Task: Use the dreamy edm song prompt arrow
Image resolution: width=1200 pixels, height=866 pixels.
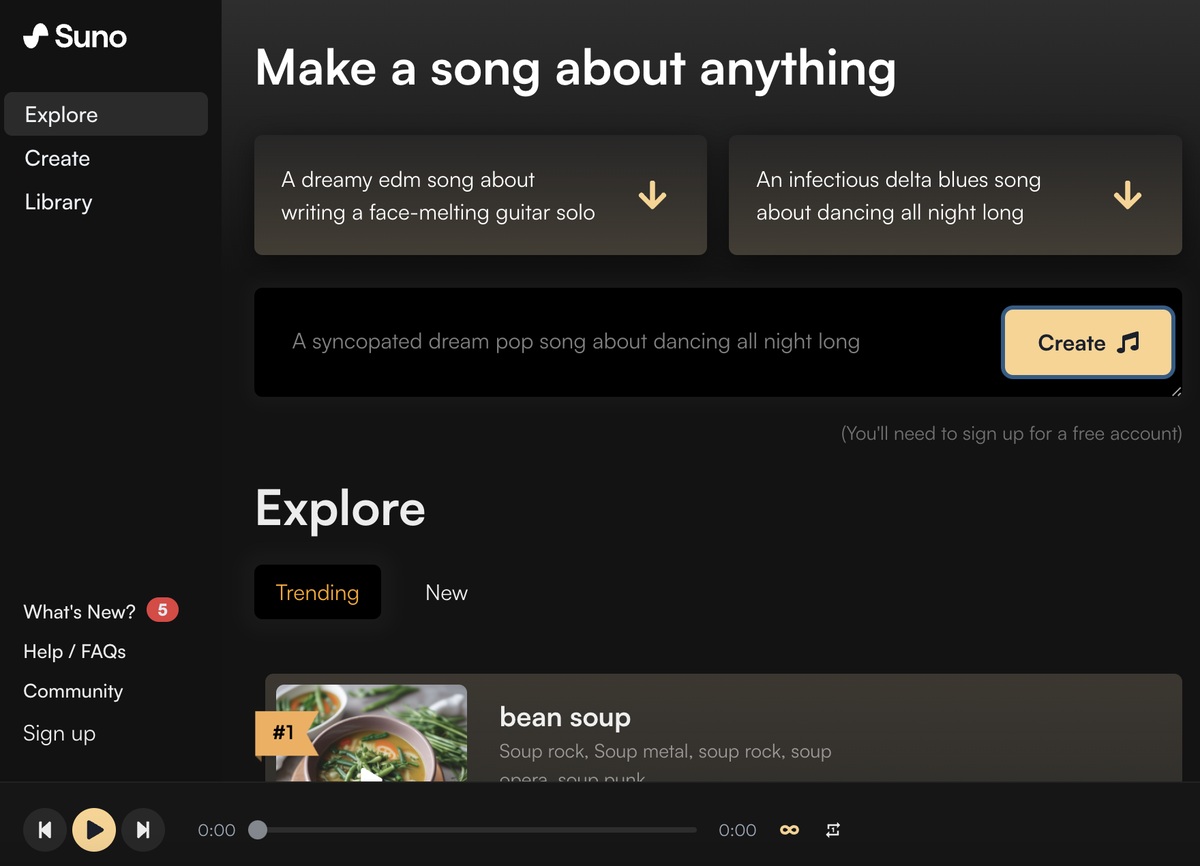Action: tap(652, 195)
